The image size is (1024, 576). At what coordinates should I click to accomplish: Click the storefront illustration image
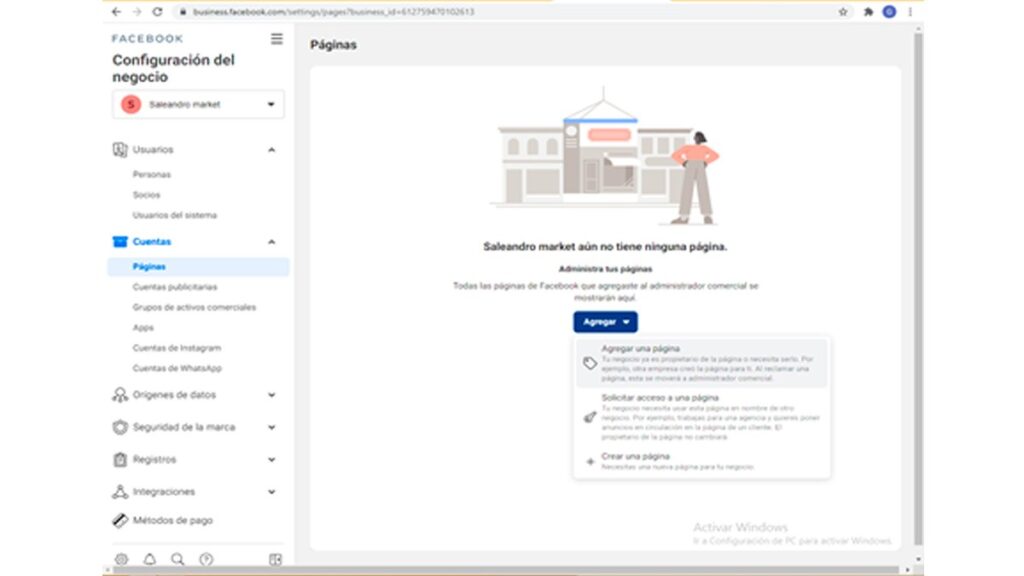coord(605,157)
